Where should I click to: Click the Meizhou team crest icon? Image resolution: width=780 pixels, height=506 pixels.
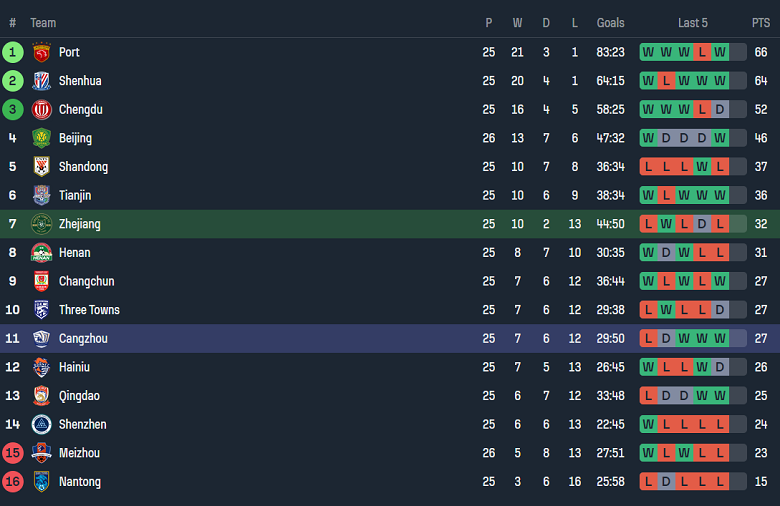click(x=41, y=453)
